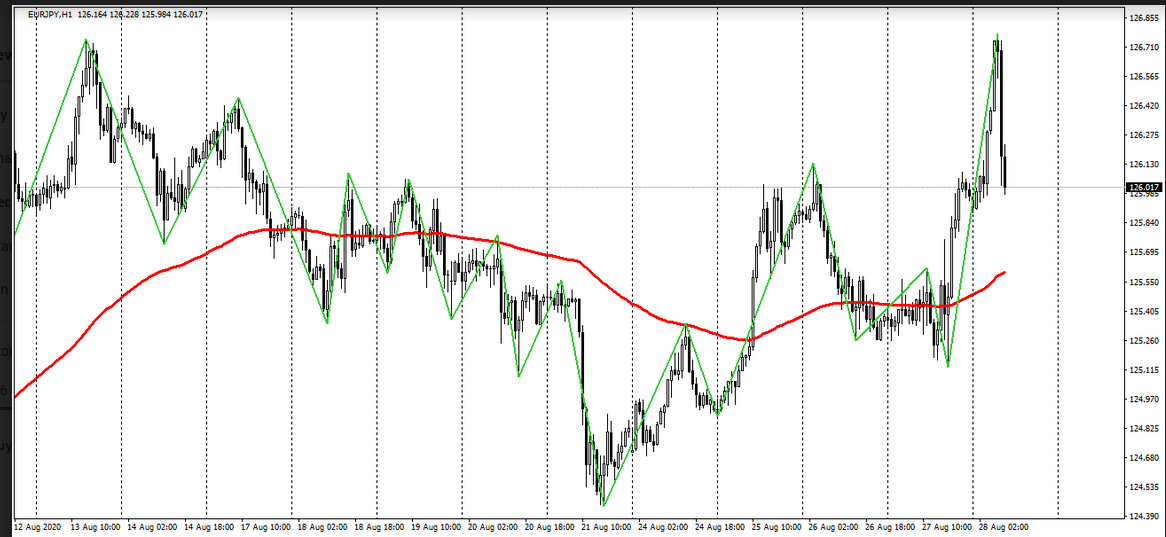The width and height of the screenshot is (1166, 537).
Task: Click the red moving average line's right end
Action: tap(1003, 272)
